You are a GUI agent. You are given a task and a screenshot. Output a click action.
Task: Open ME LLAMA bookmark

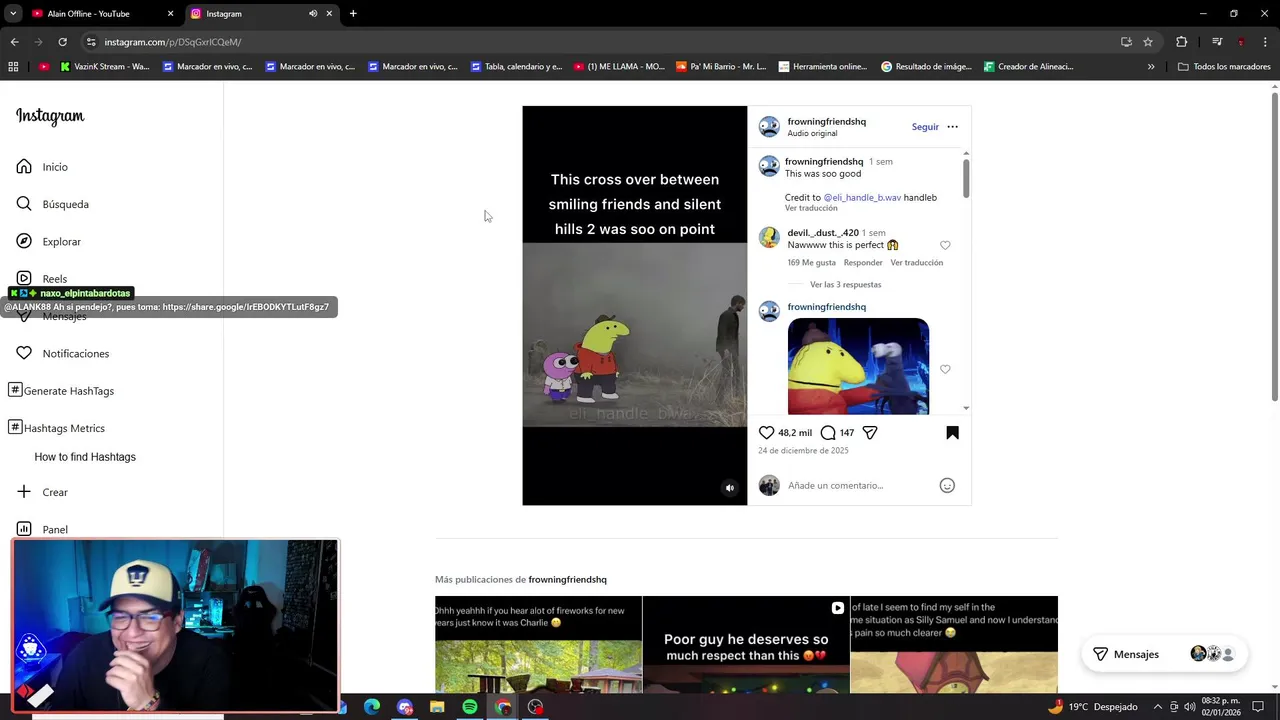click(619, 67)
